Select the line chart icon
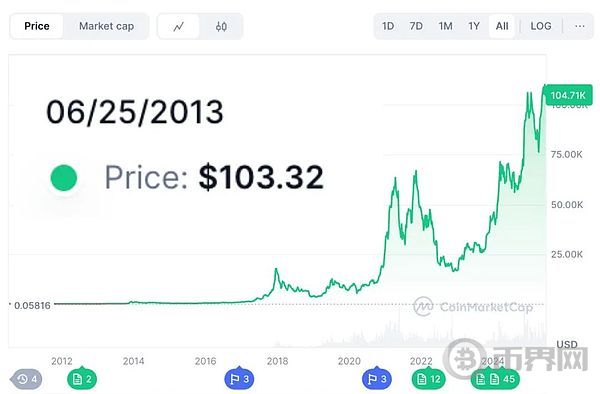600x394 pixels. coord(179,26)
